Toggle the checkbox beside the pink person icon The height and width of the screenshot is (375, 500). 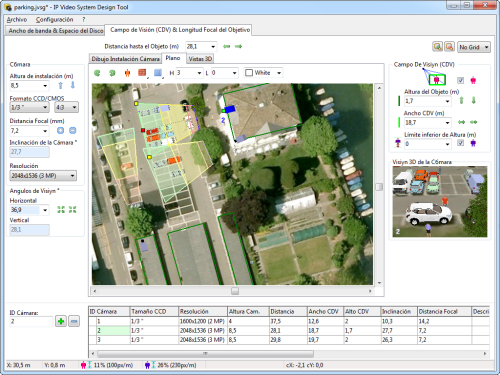[x=460, y=80]
